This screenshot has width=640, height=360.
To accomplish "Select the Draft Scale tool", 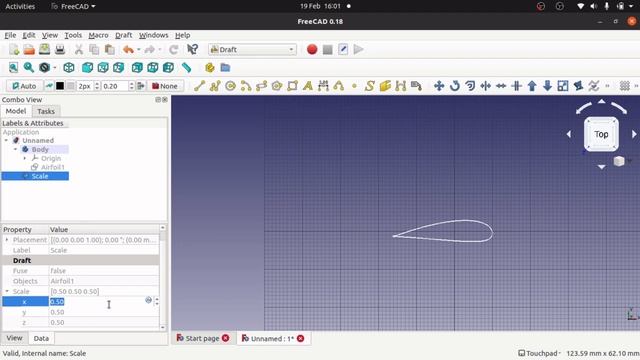I will click(x=563, y=86).
